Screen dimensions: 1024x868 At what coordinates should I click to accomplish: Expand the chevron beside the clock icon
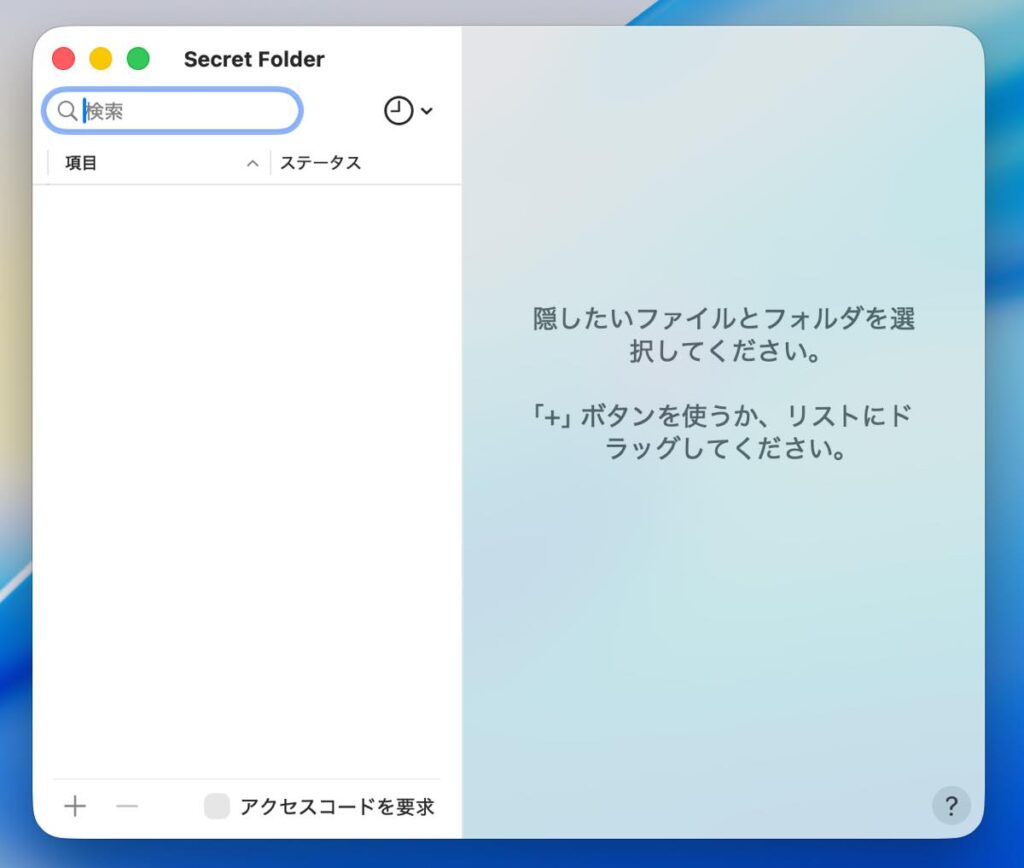point(427,111)
